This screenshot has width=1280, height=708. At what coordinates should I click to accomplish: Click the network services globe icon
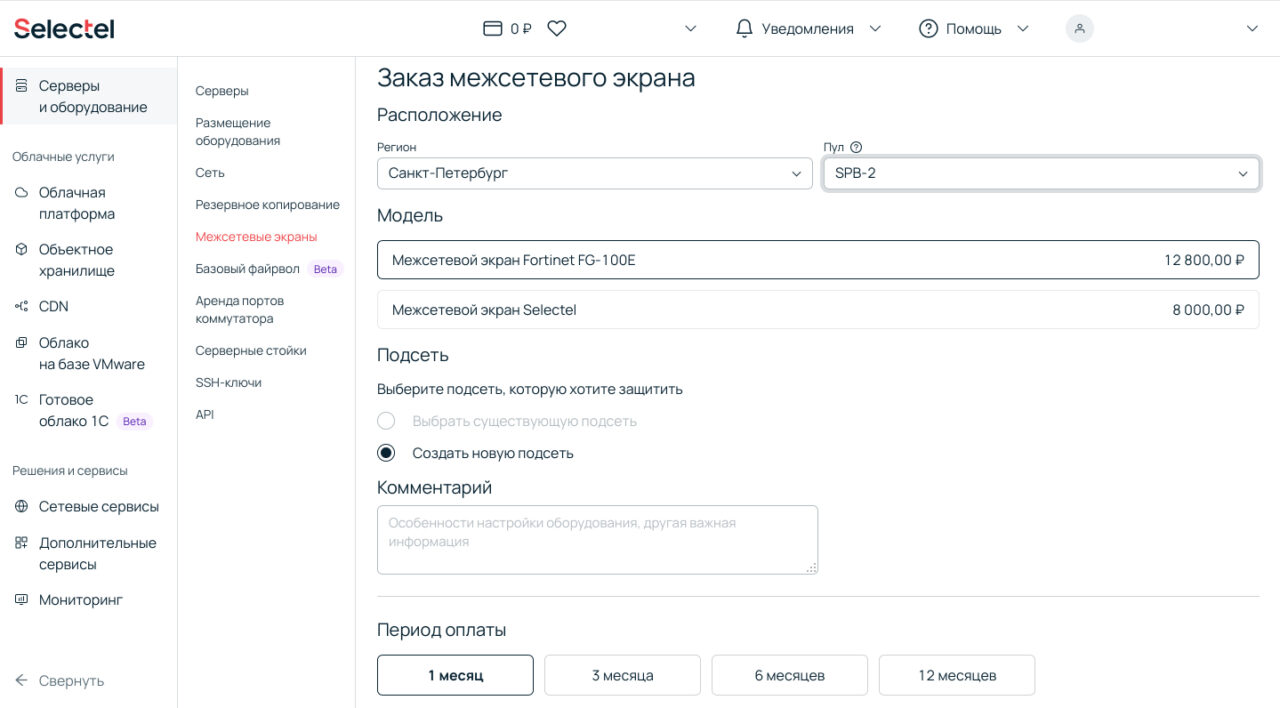pos(21,507)
